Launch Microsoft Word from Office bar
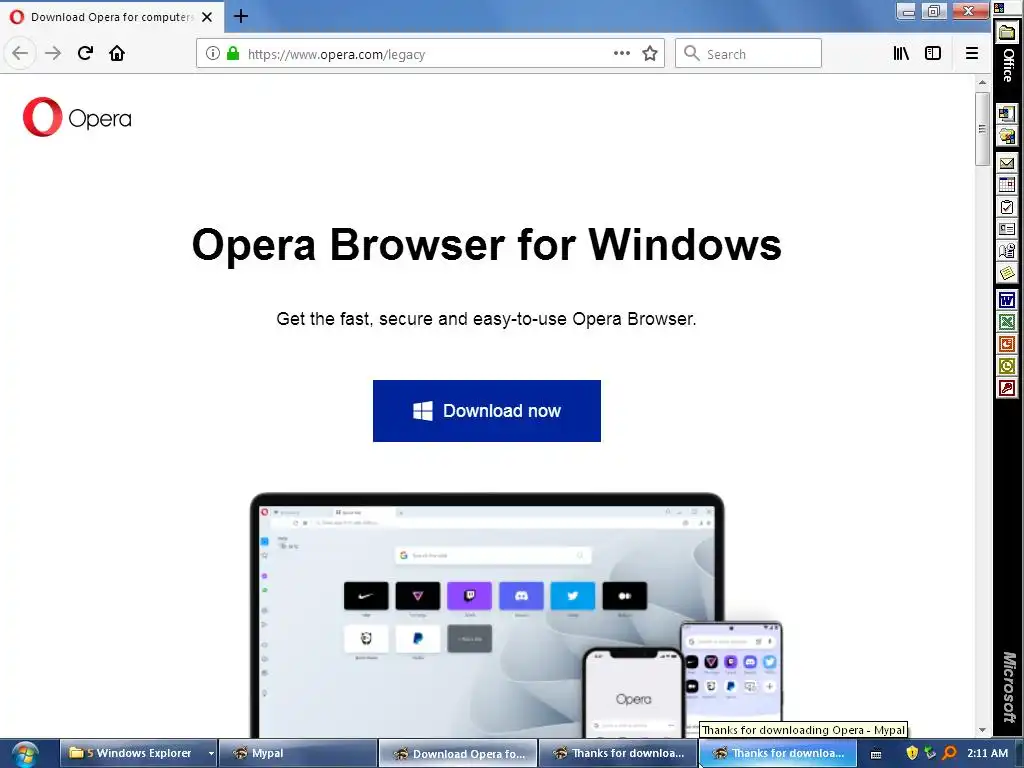Viewport: 1024px width, 768px height. [x=1007, y=300]
